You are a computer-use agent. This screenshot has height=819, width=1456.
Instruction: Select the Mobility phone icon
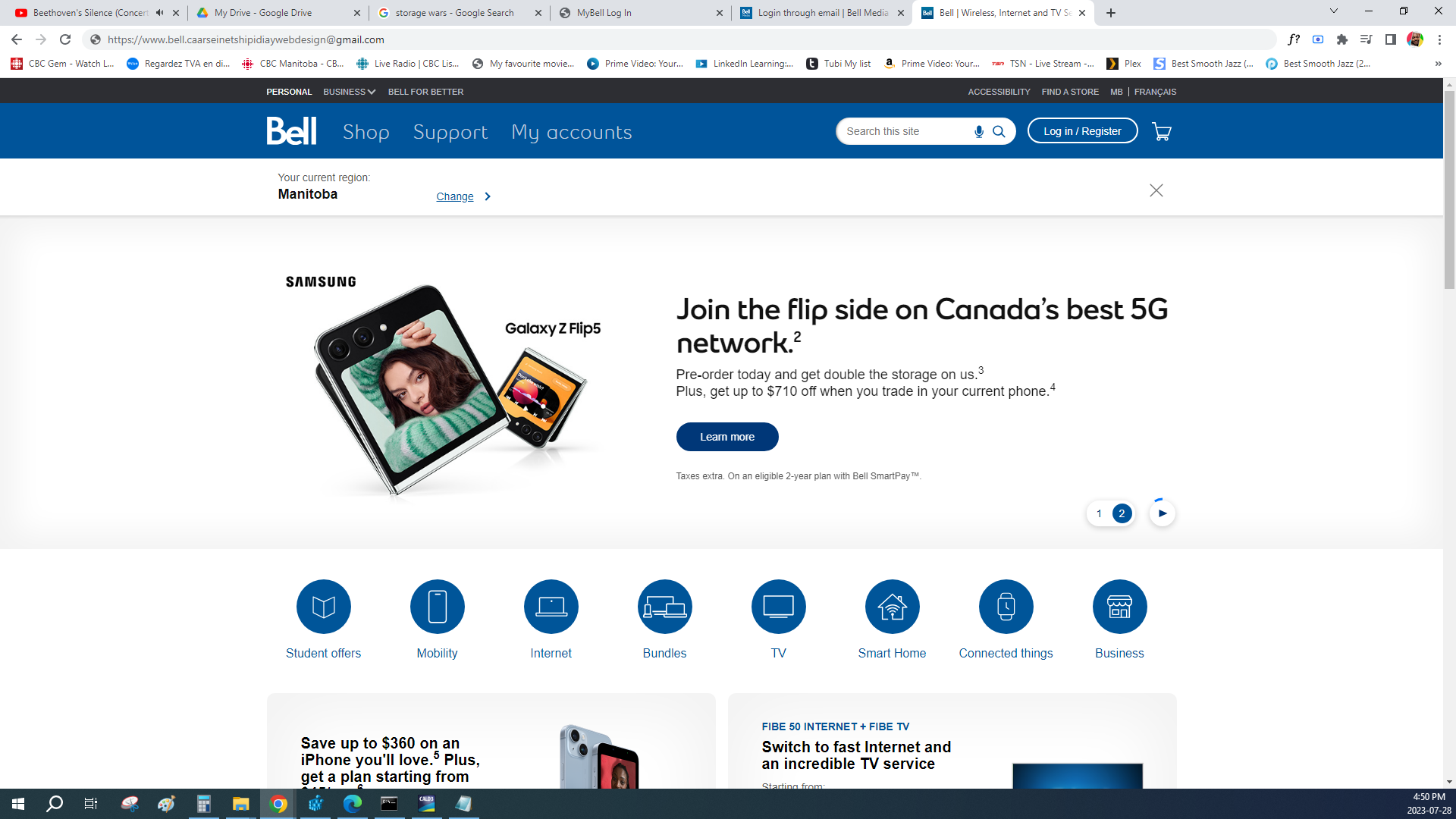coord(437,607)
